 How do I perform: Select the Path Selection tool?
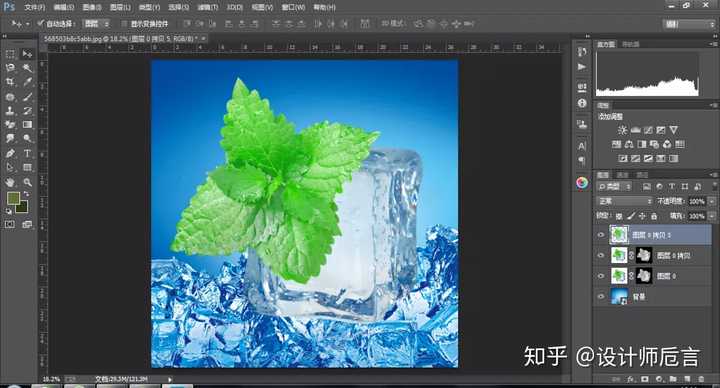[x=10, y=167]
